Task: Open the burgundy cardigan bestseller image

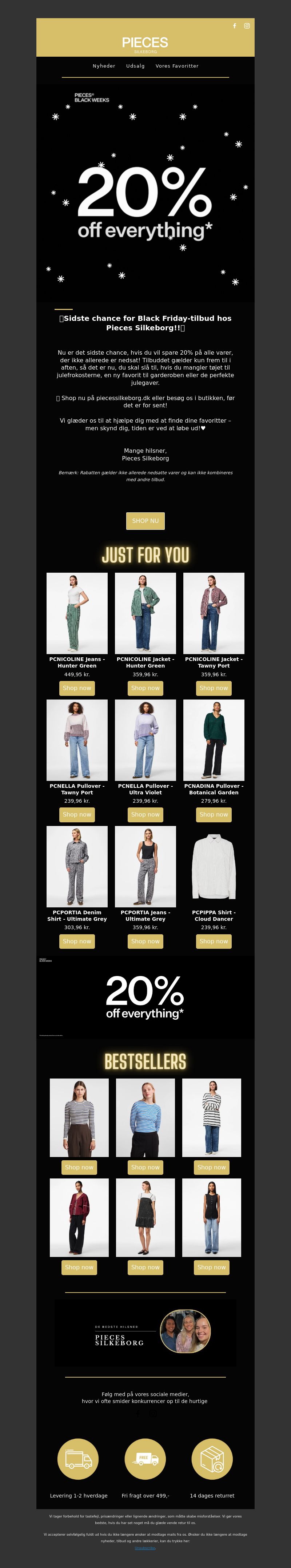Action: pos(79,1217)
